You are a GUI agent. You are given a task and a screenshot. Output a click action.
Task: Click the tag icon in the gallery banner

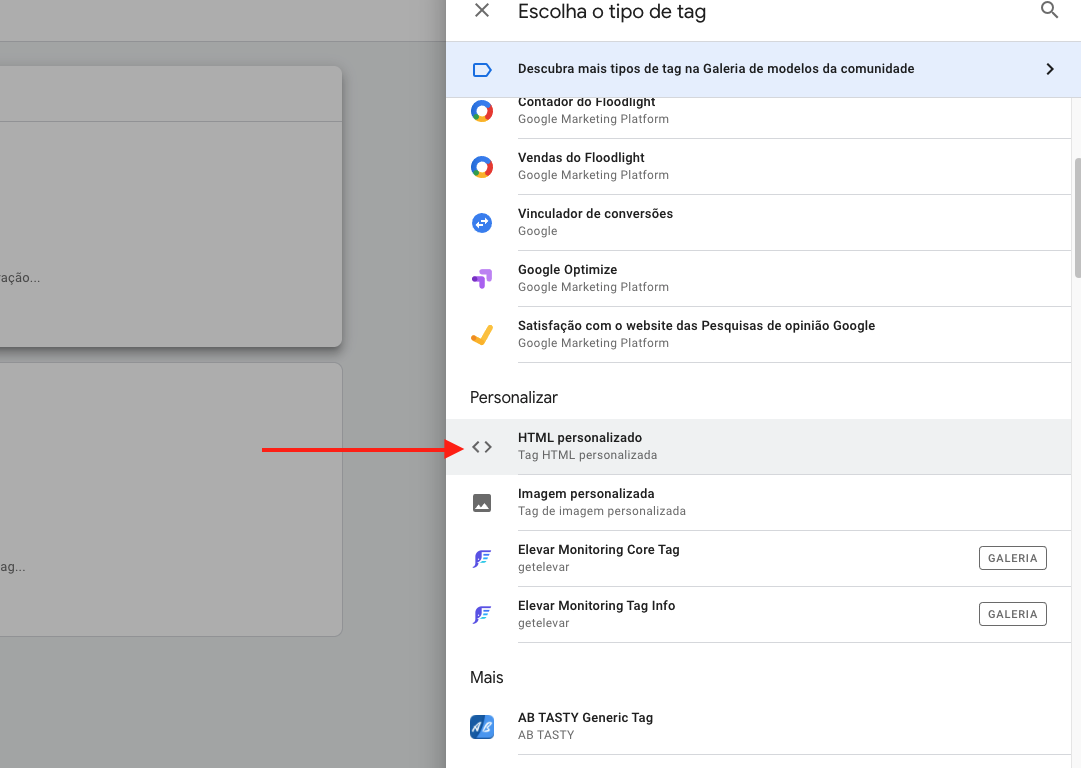point(482,69)
